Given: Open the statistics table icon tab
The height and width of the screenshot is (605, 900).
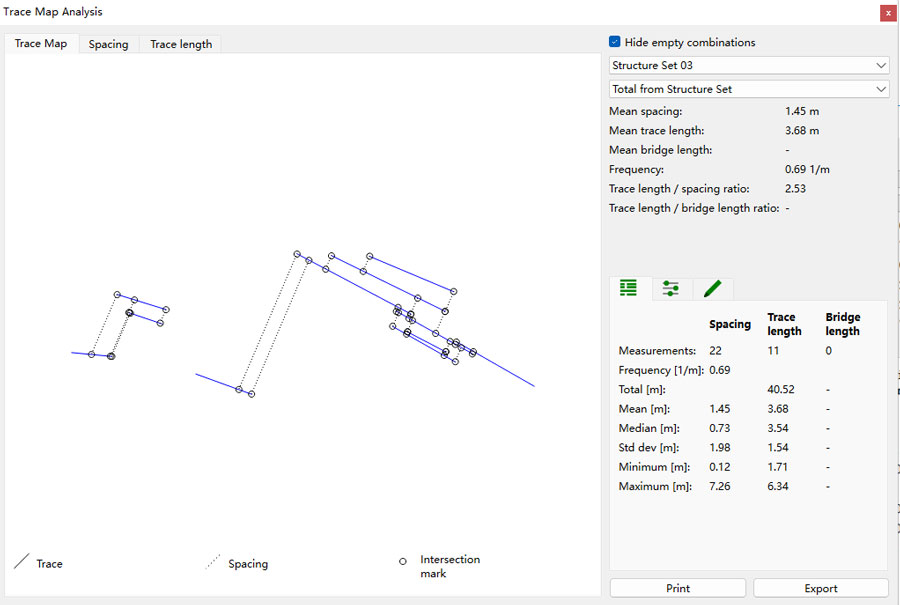Looking at the screenshot, I should tap(628, 288).
